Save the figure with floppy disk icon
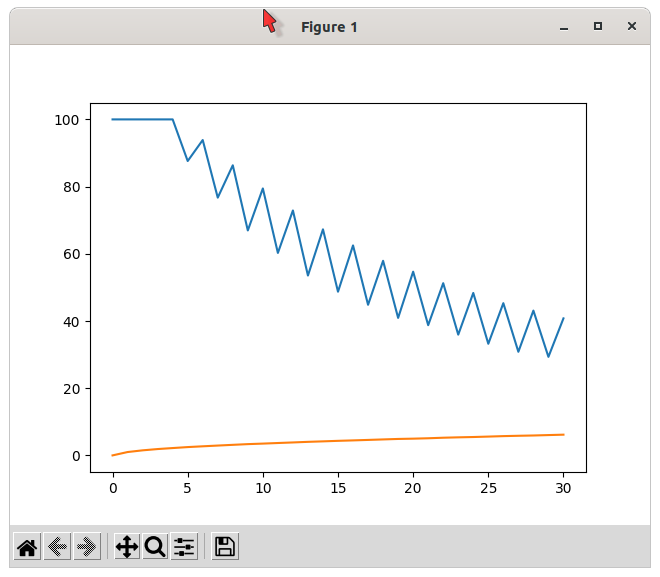Image resolution: width=660 pixels, height=577 pixels. click(x=225, y=546)
